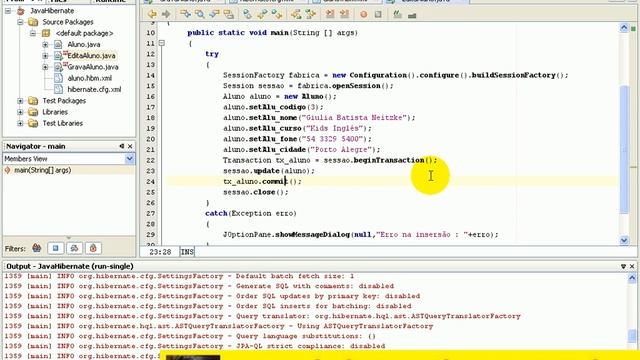The height and width of the screenshot is (360, 640).
Task: Open the Members View dropdown
Action: [129, 159]
